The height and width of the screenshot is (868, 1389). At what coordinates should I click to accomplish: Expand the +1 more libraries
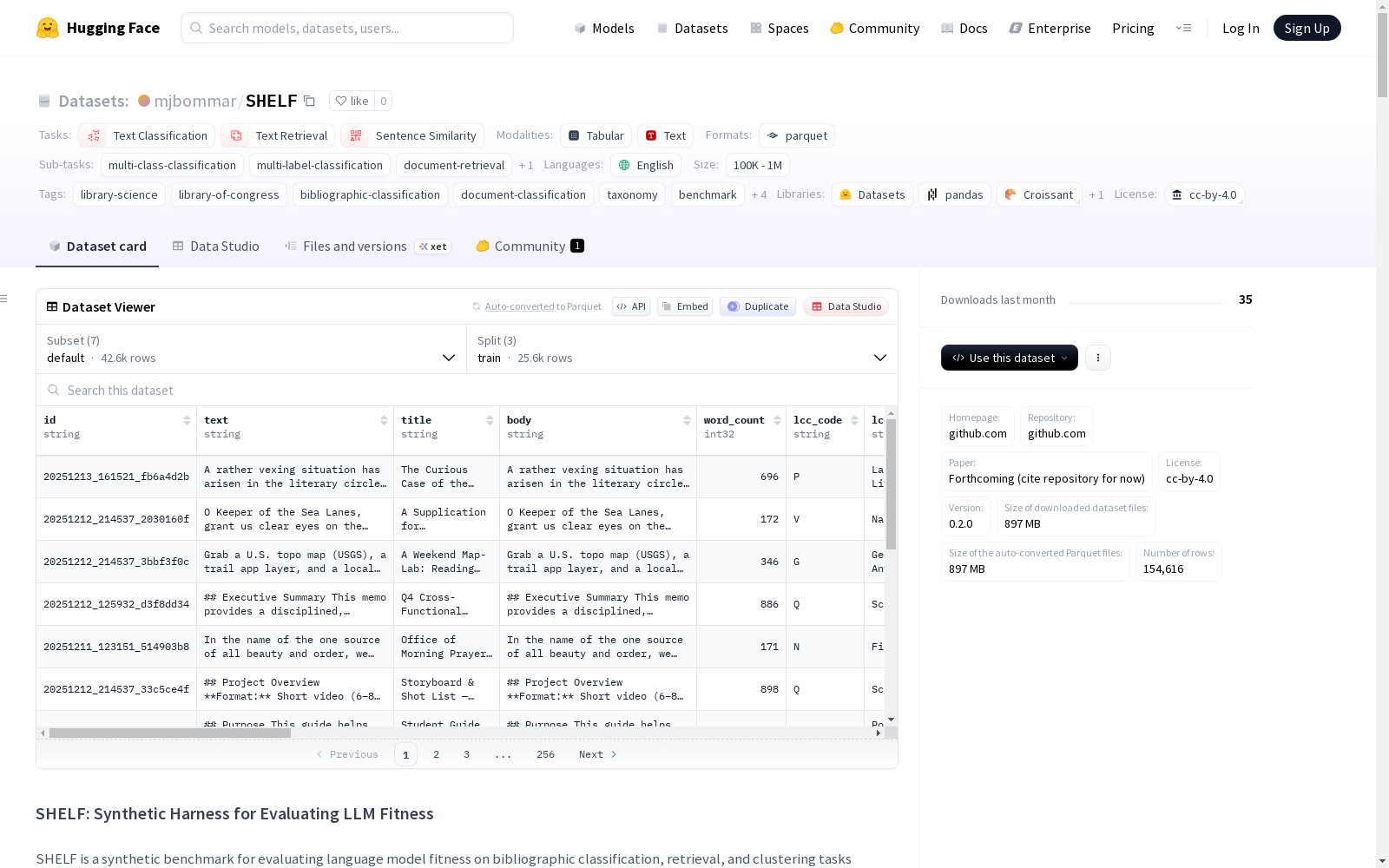pos(1096,194)
